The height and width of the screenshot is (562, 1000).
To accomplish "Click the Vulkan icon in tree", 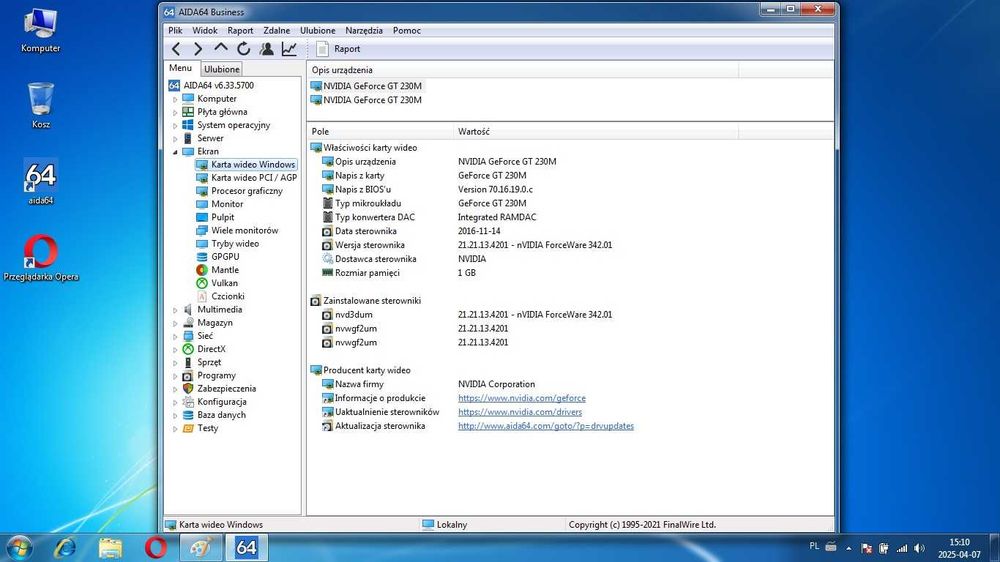I will click(x=202, y=283).
